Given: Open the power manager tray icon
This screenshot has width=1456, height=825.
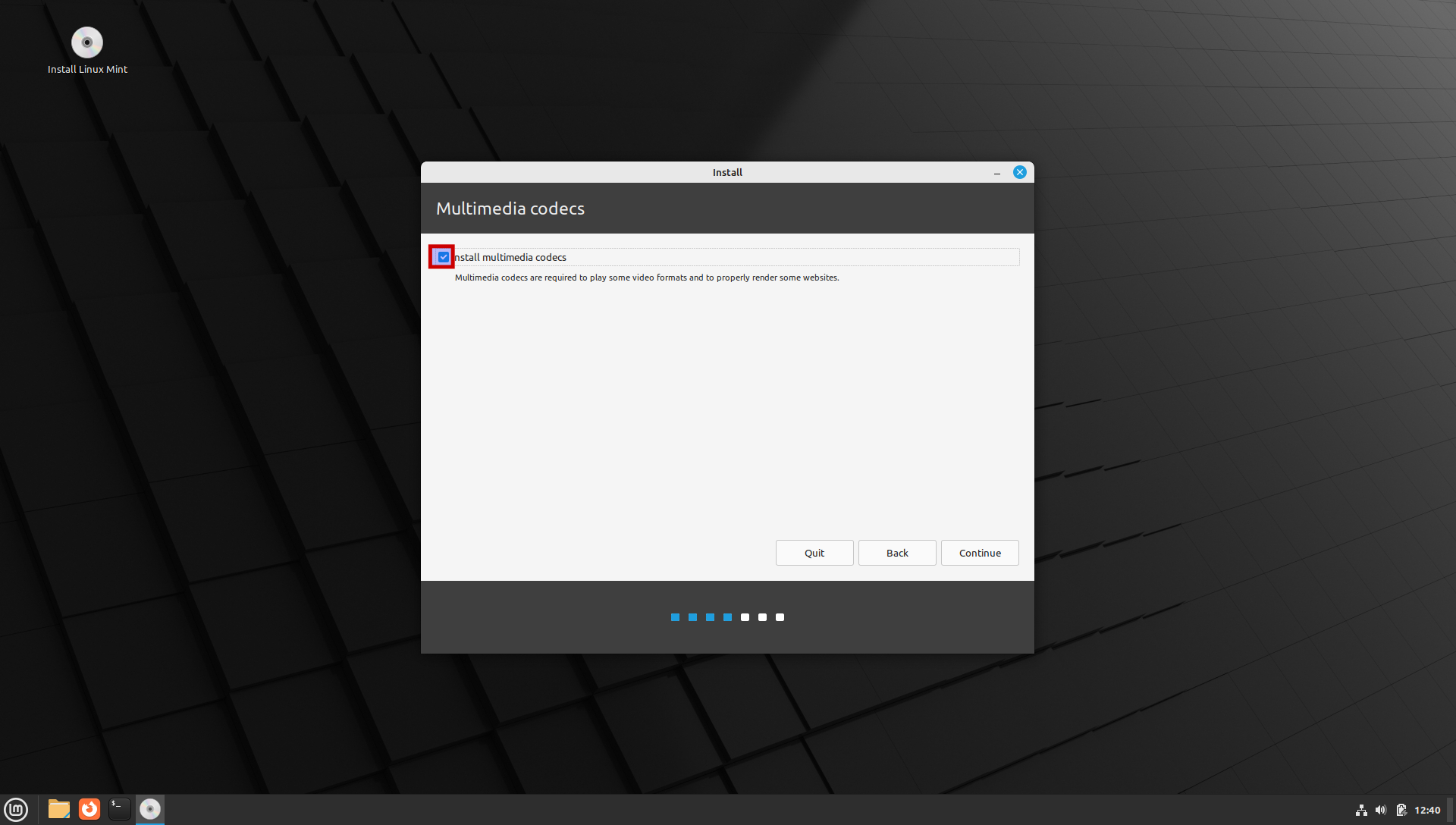Looking at the screenshot, I should pos(1401,810).
